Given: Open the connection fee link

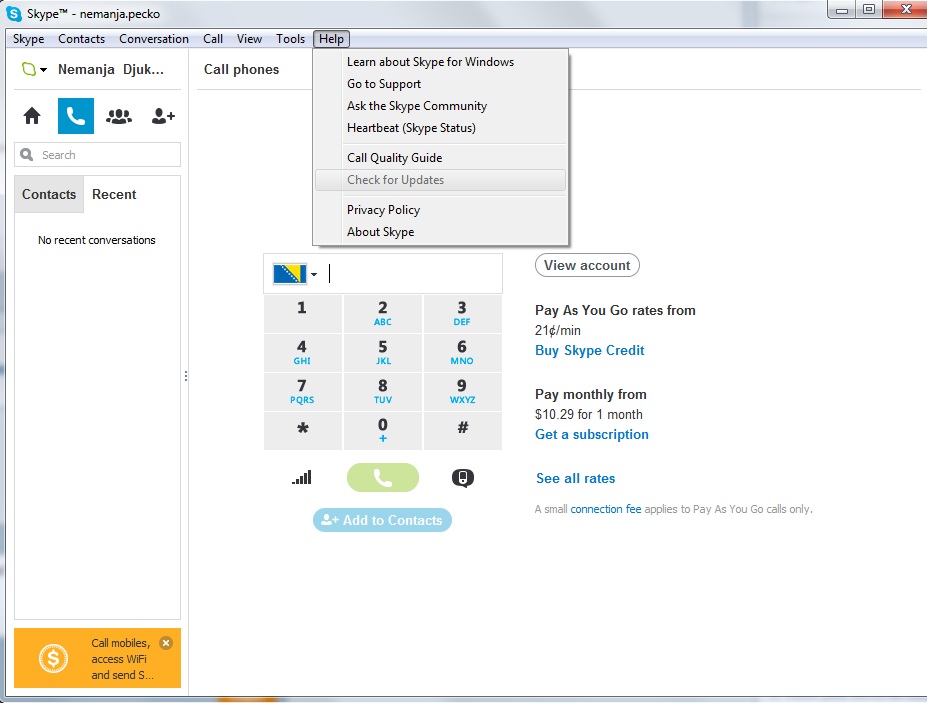Looking at the screenshot, I should tap(605, 509).
